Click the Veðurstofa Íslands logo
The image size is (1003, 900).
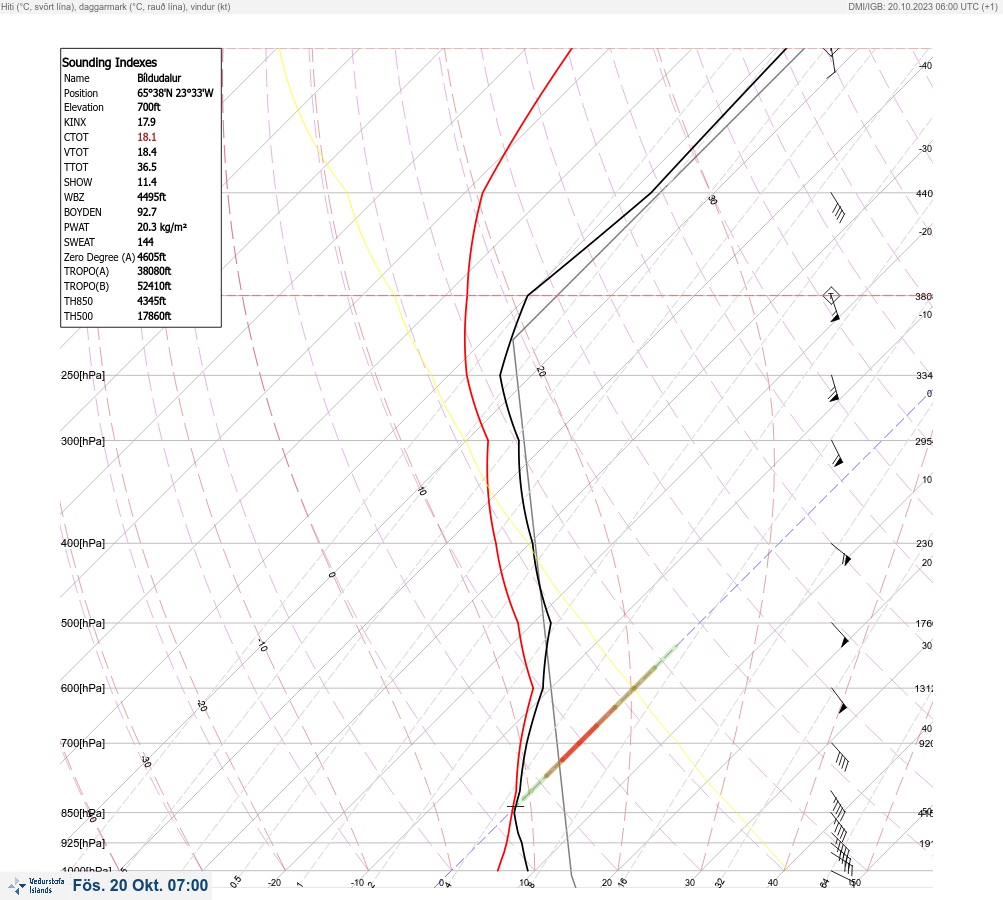pyautogui.click(x=36, y=885)
